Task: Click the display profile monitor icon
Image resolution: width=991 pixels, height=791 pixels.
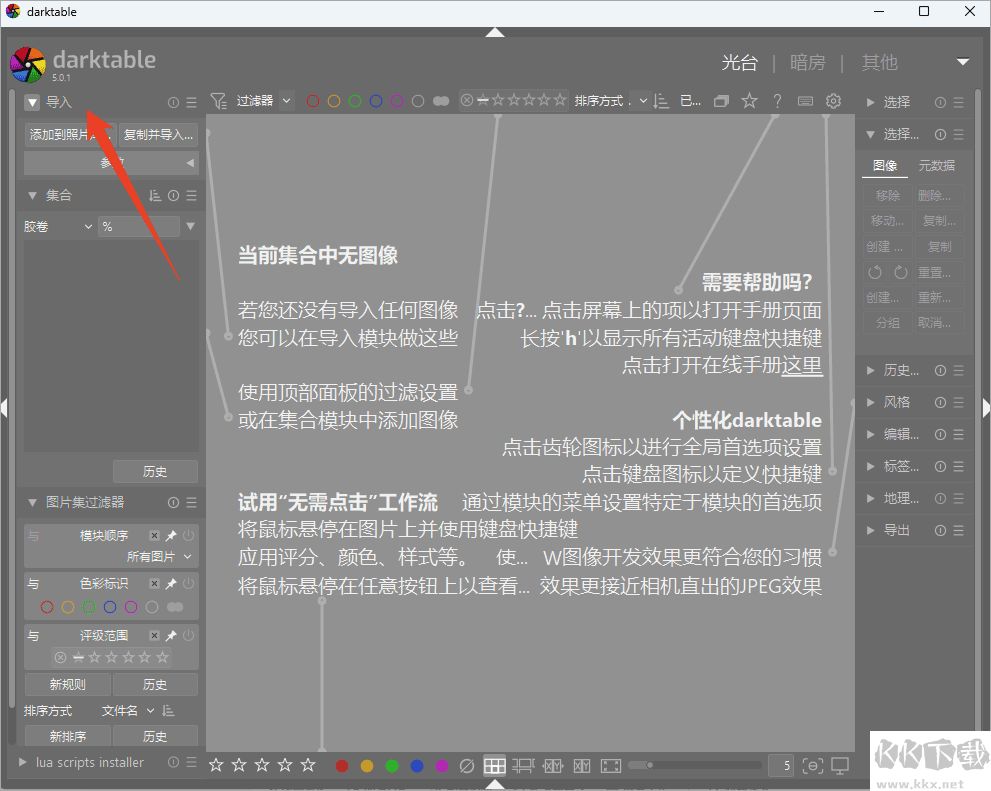Action: (x=840, y=765)
